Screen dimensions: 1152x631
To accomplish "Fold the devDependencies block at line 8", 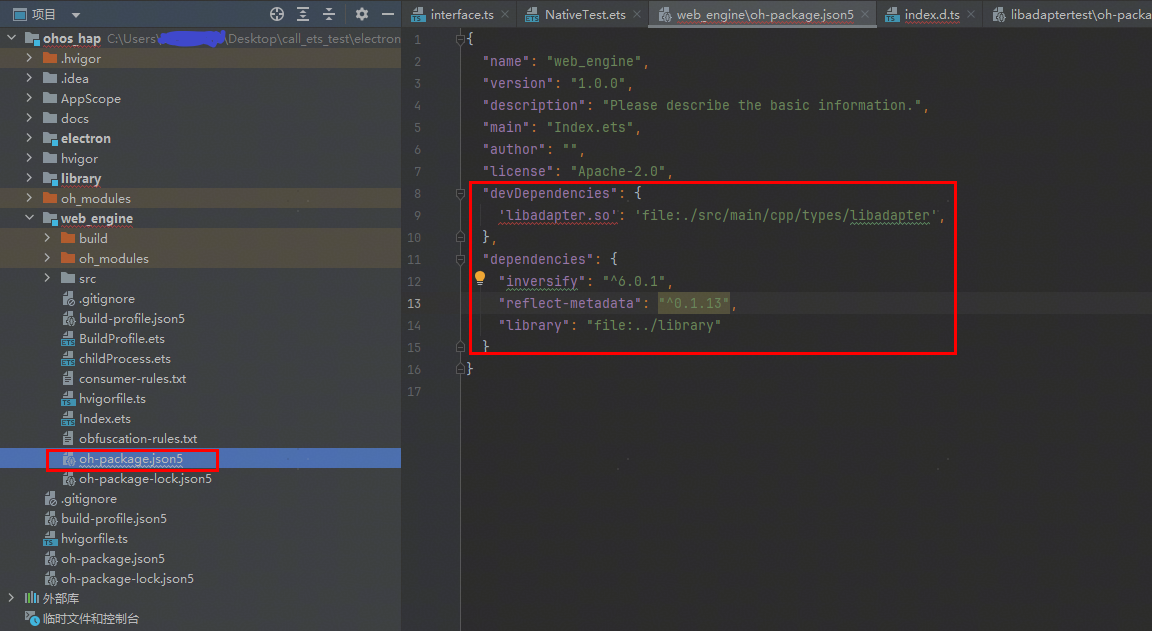I will [x=461, y=194].
